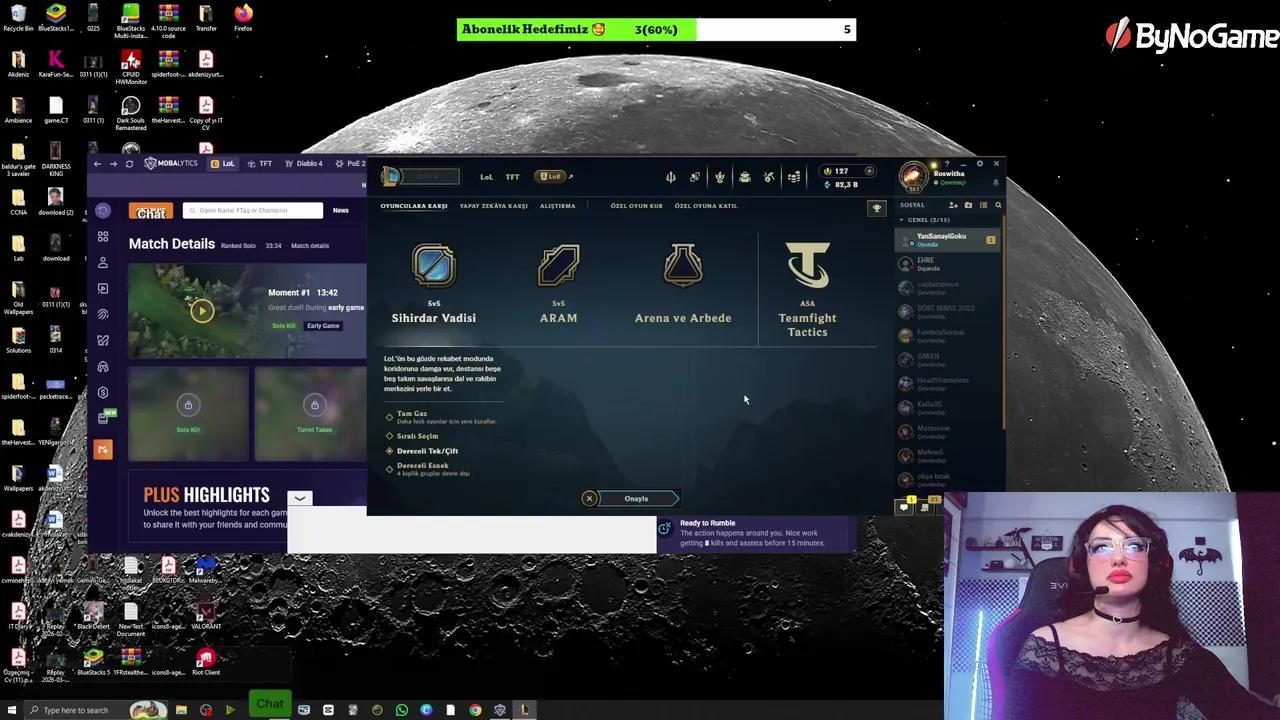The height and width of the screenshot is (720, 1280).
Task: Click the Game Name search field in Mobalytics
Action: tap(253, 210)
